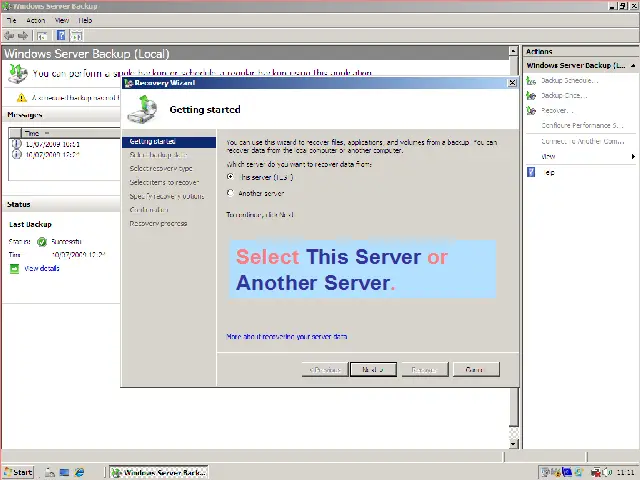Click Specify recovery options wizard step
The width and height of the screenshot is (640, 480).
[167, 196]
